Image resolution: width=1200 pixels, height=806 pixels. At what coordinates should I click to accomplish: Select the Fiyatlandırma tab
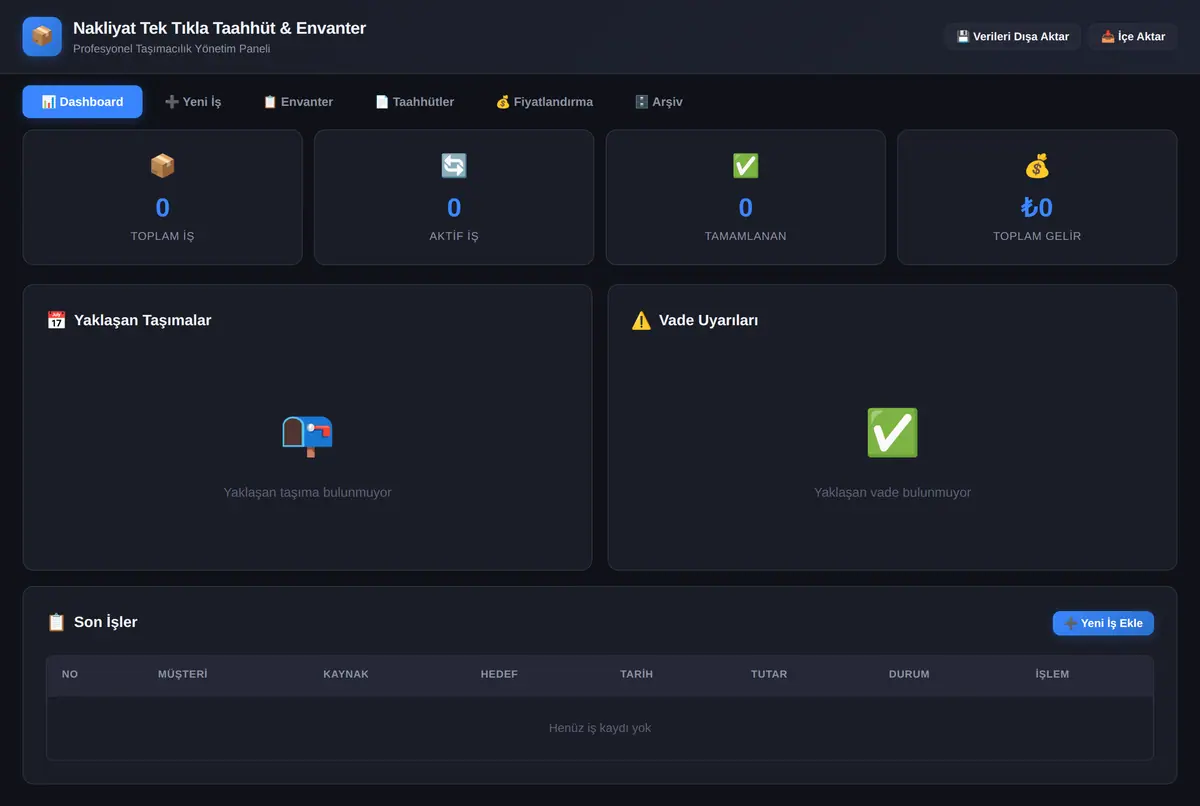click(544, 102)
